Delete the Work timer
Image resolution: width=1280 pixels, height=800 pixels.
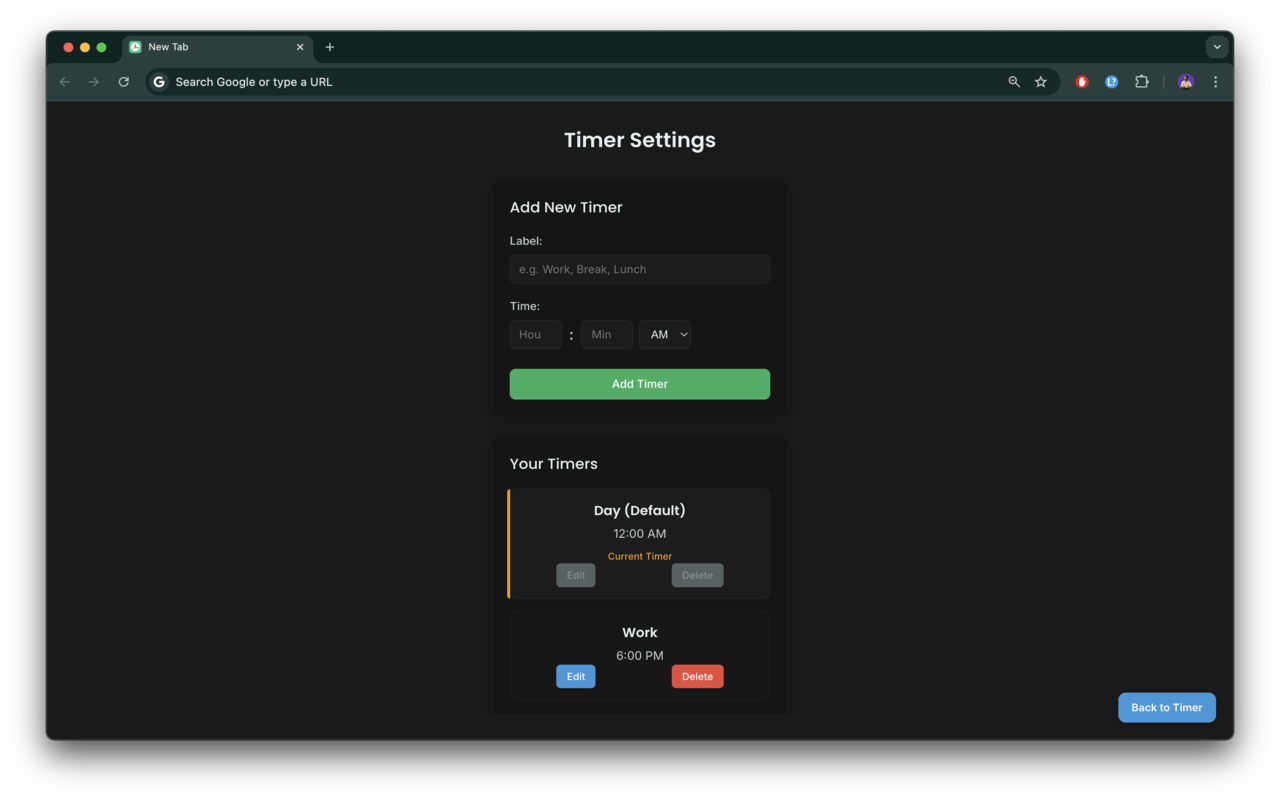point(697,676)
